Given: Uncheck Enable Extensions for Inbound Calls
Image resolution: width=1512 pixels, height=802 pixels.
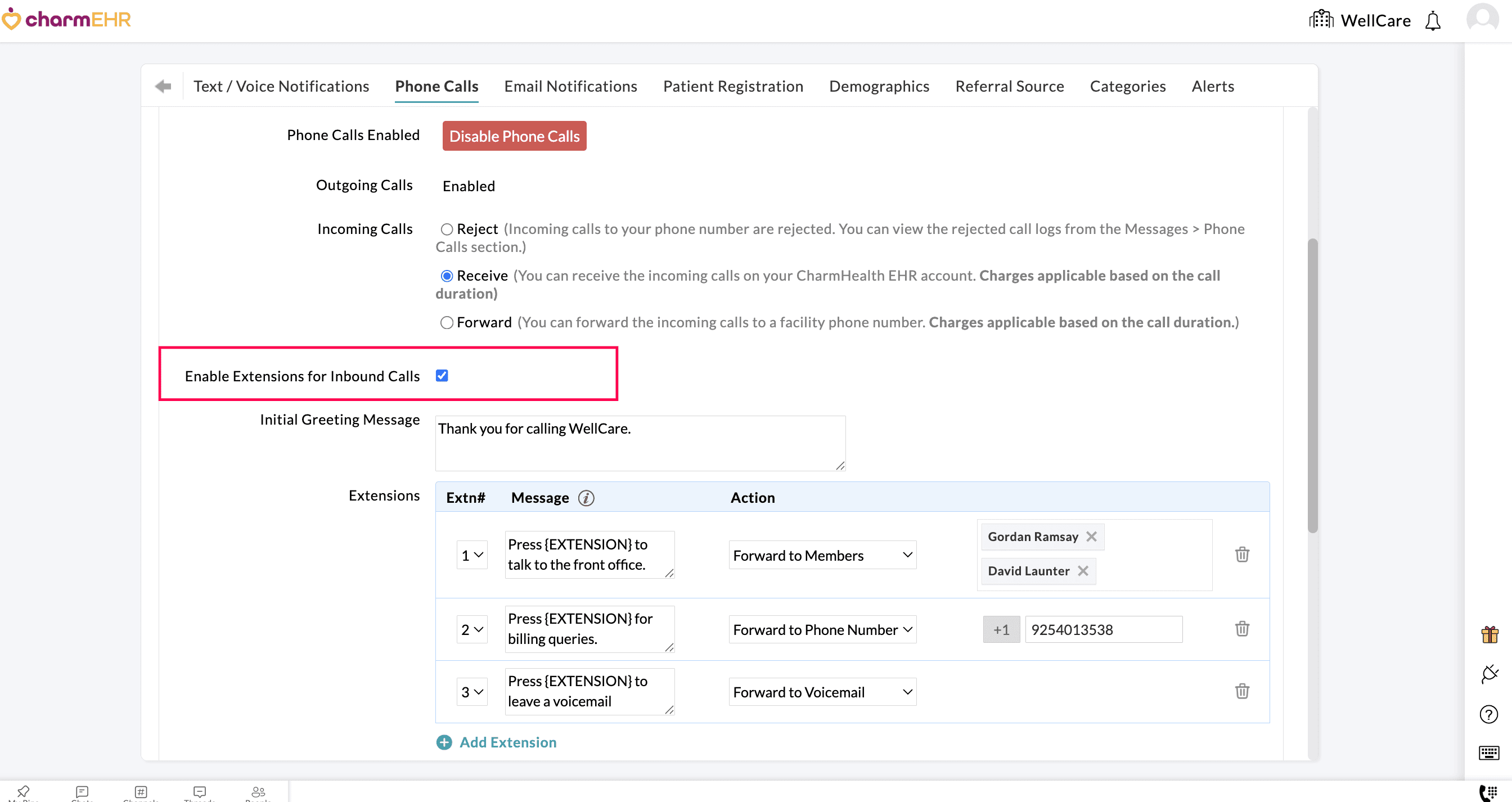Looking at the screenshot, I should point(442,376).
